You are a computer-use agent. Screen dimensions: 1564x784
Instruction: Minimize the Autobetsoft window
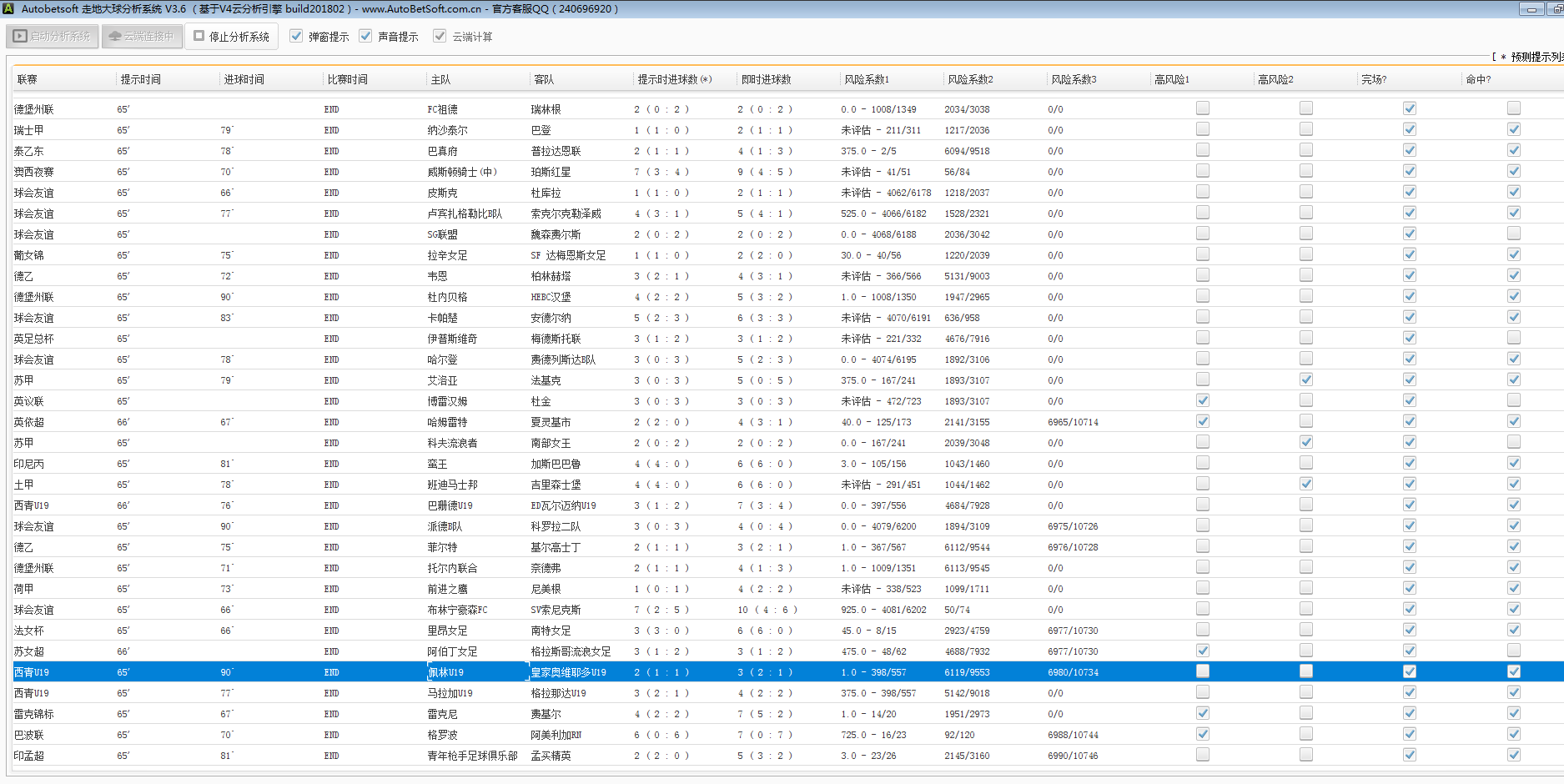coord(1531,9)
